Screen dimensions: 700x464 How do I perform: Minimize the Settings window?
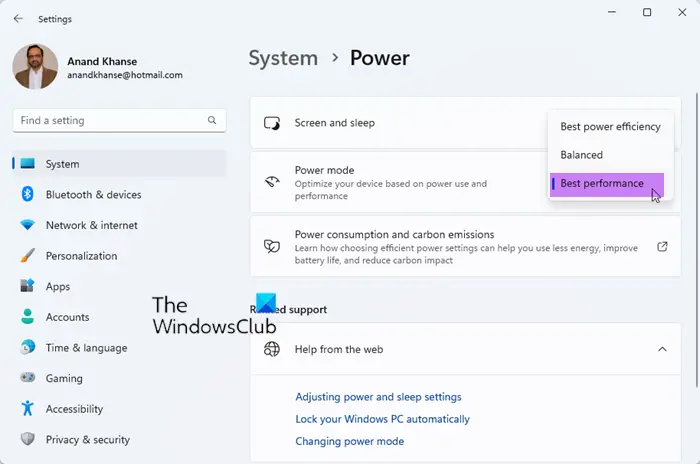pos(612,12)
